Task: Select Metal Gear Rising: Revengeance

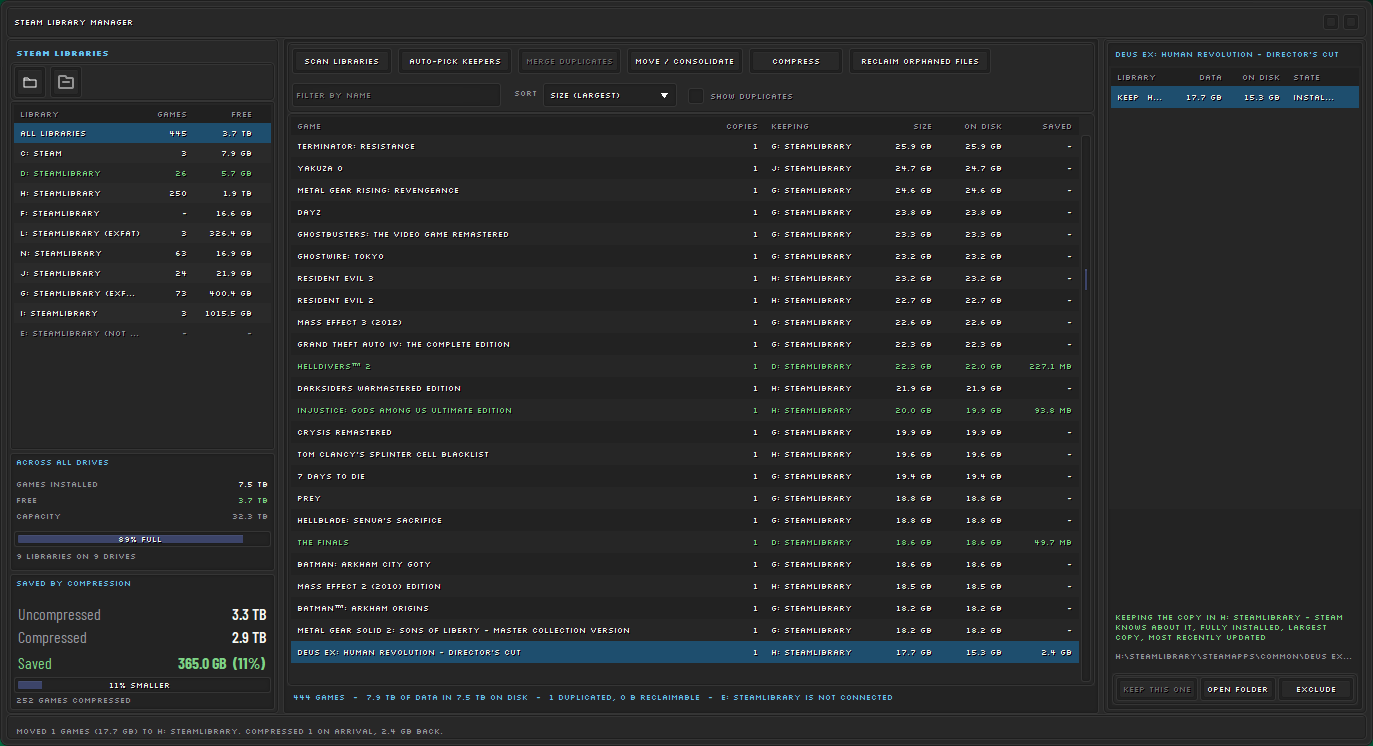Action: coord(685,190)
